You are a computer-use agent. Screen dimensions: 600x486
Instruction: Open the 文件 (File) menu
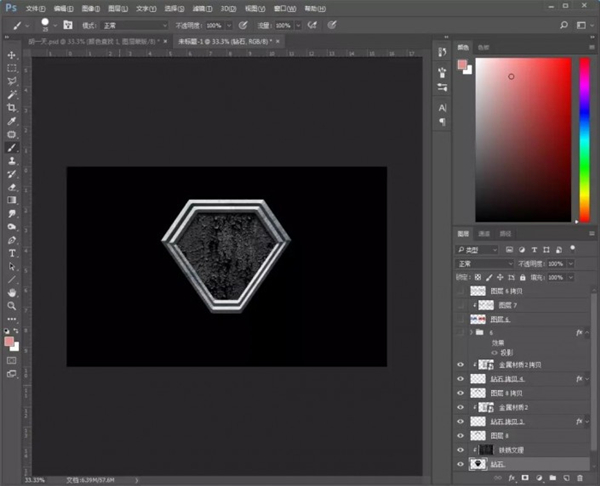pos(36,7)
